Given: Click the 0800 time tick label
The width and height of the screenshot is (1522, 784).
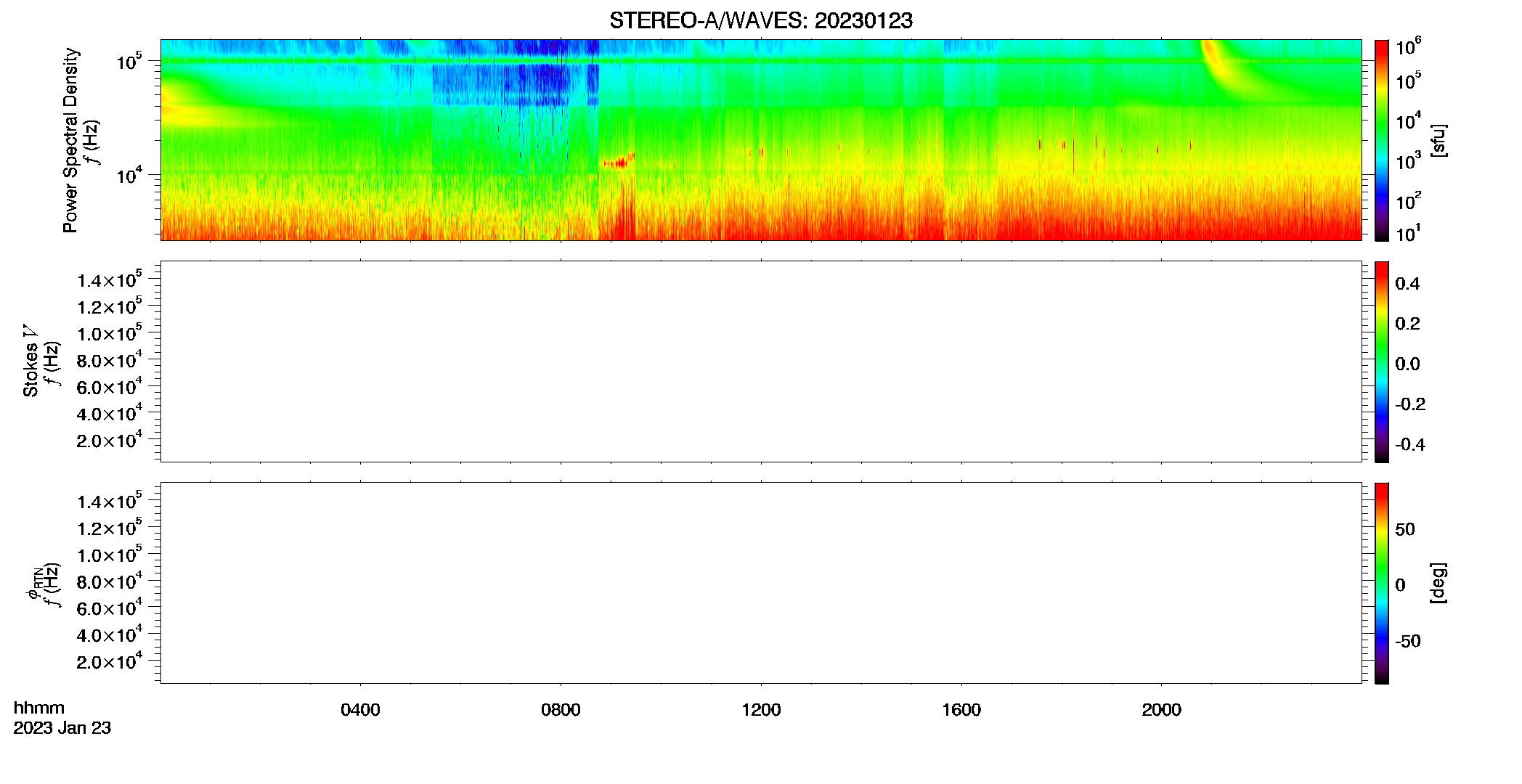Looking at the screenshot, I should 561,710.
